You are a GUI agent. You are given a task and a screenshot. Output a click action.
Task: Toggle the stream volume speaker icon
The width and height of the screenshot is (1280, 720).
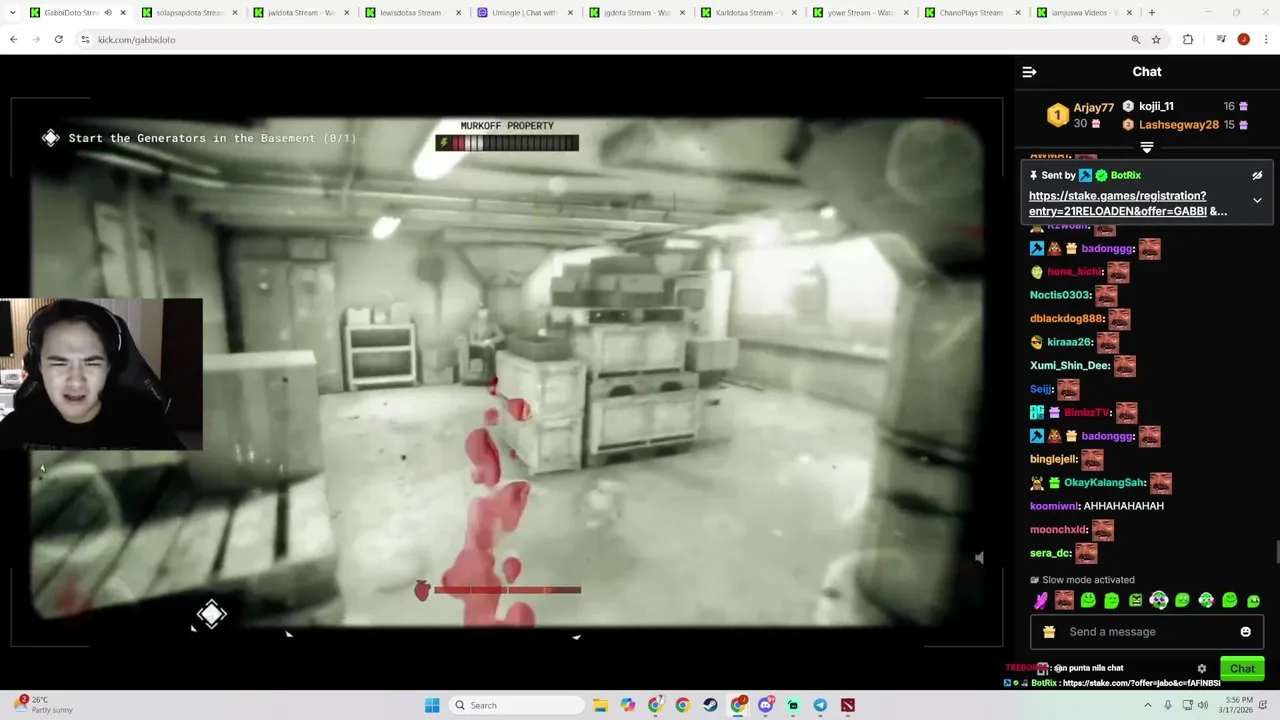[x=979, y=558]
